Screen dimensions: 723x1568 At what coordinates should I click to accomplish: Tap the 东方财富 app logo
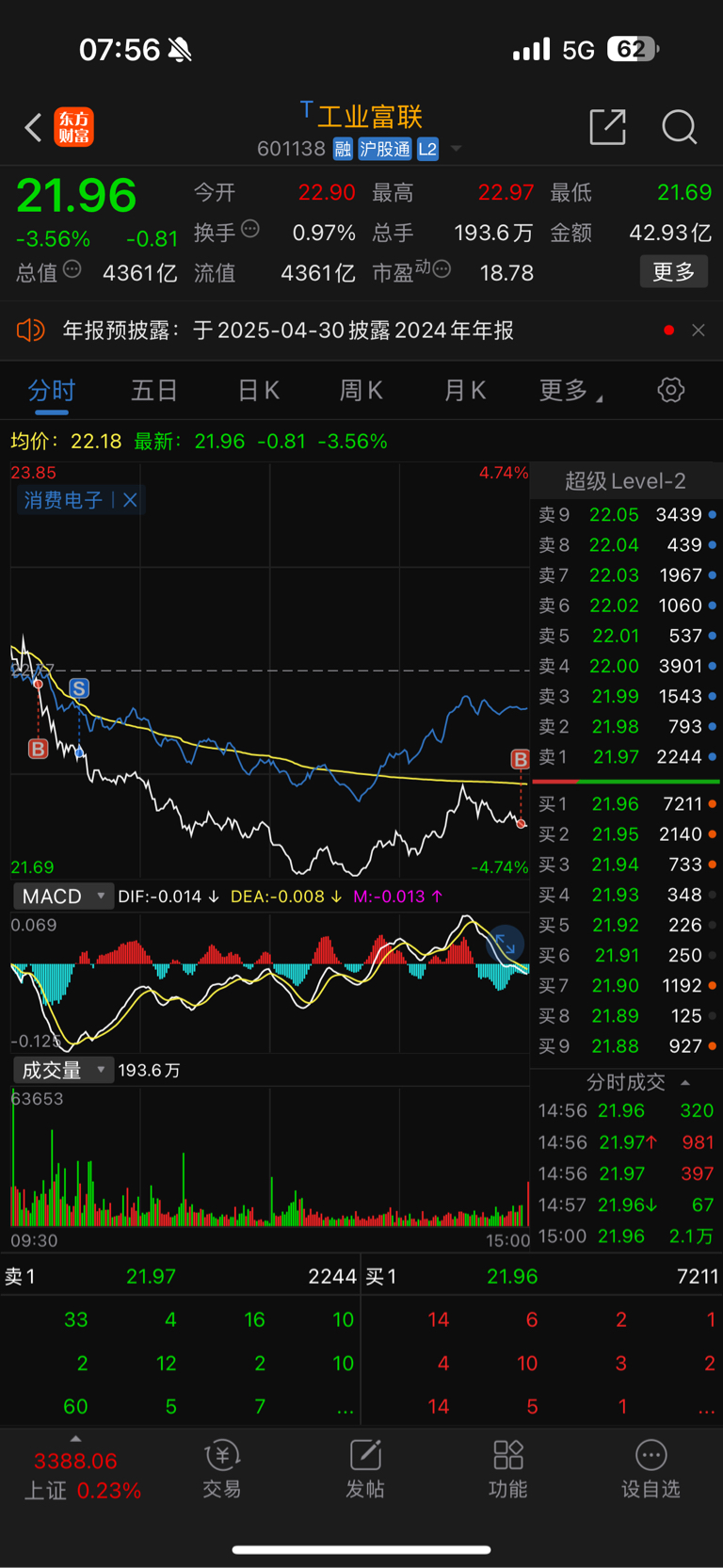[x=73, y=127]
